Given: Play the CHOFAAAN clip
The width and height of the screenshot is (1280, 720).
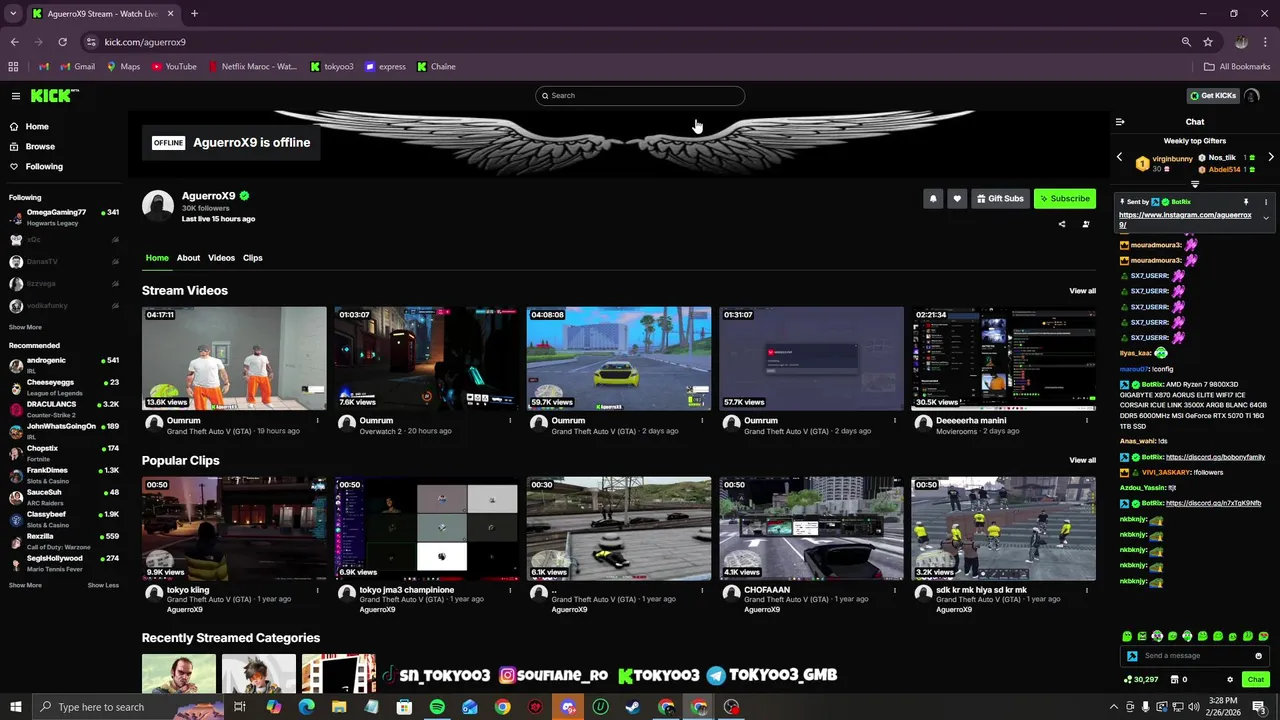Looking at the screenshot, I should 811,529.
